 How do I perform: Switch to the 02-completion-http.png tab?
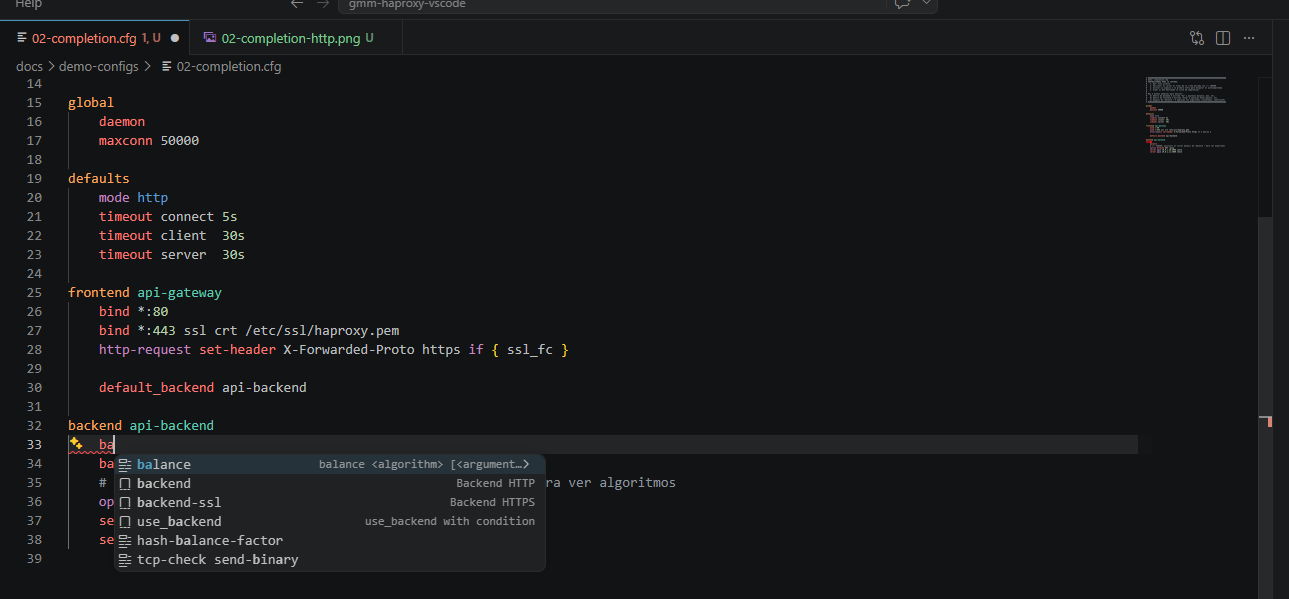click(290, 37)
